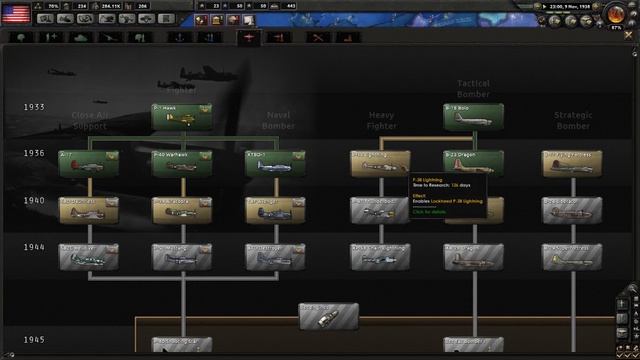Click carrier variant icon on A-17 card
640x360 pixels.
point(112,156)
